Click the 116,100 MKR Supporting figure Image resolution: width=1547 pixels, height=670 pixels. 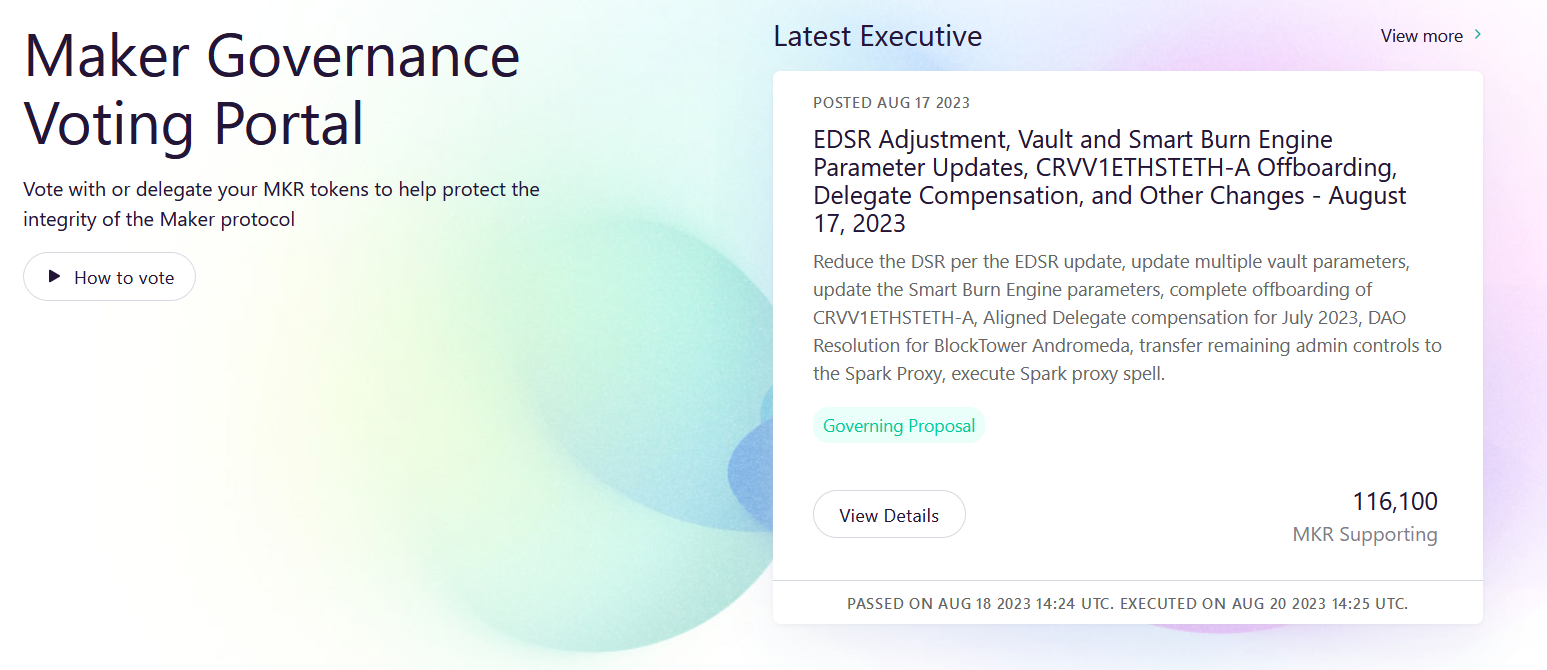1395,501
